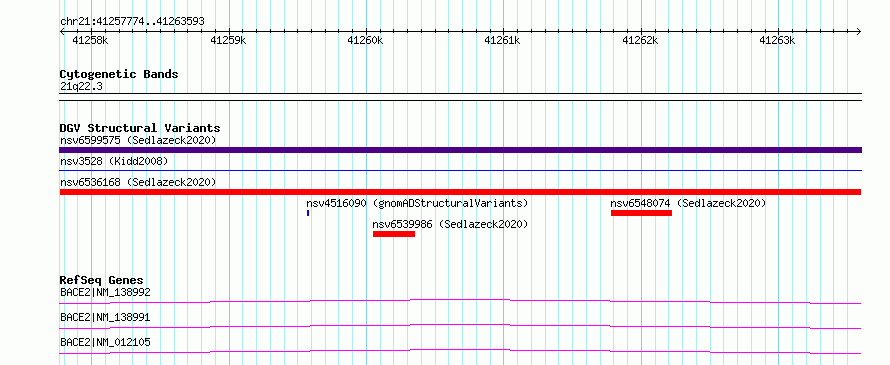
Task: Select the BACE2 NM_138991 magenta transcript line
Action: (x=460, y=326)
